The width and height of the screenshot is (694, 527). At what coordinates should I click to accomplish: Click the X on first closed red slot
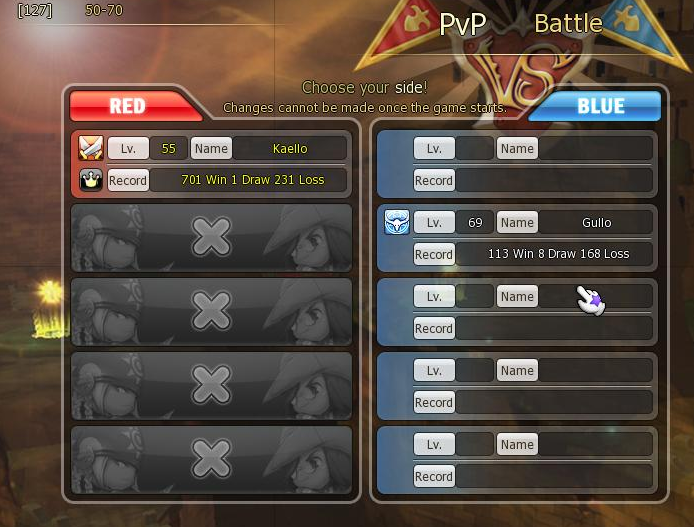pyautogui.click(x=211, y=237)
